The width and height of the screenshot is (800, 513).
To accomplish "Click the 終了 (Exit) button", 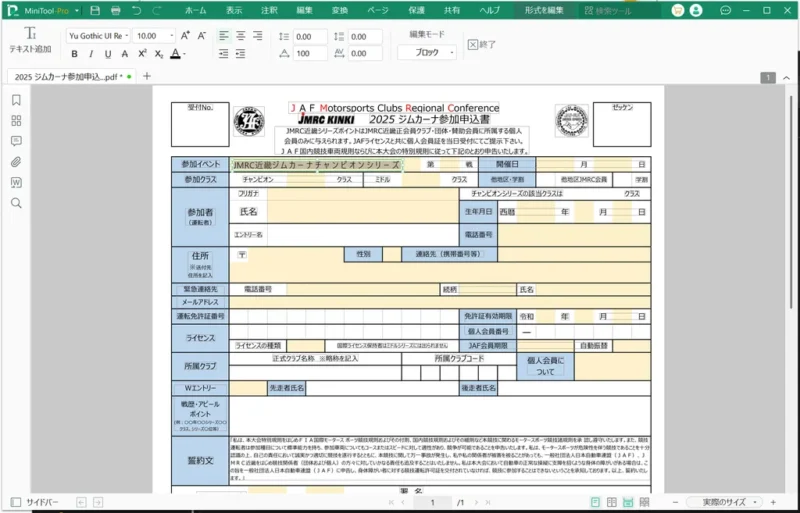I will tap(482, 44).
